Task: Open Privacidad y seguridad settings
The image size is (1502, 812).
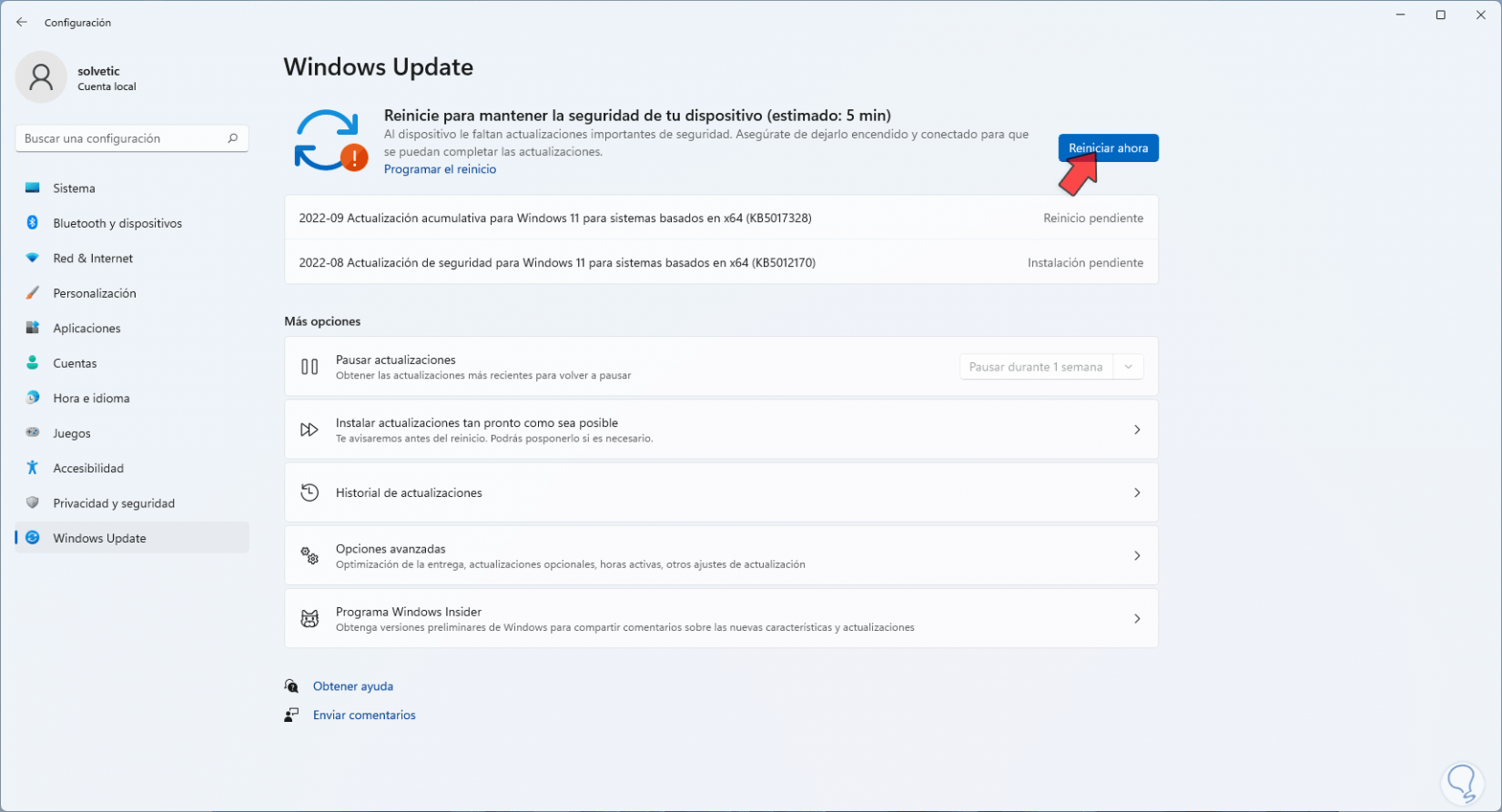Action: [x=132, y=503]
